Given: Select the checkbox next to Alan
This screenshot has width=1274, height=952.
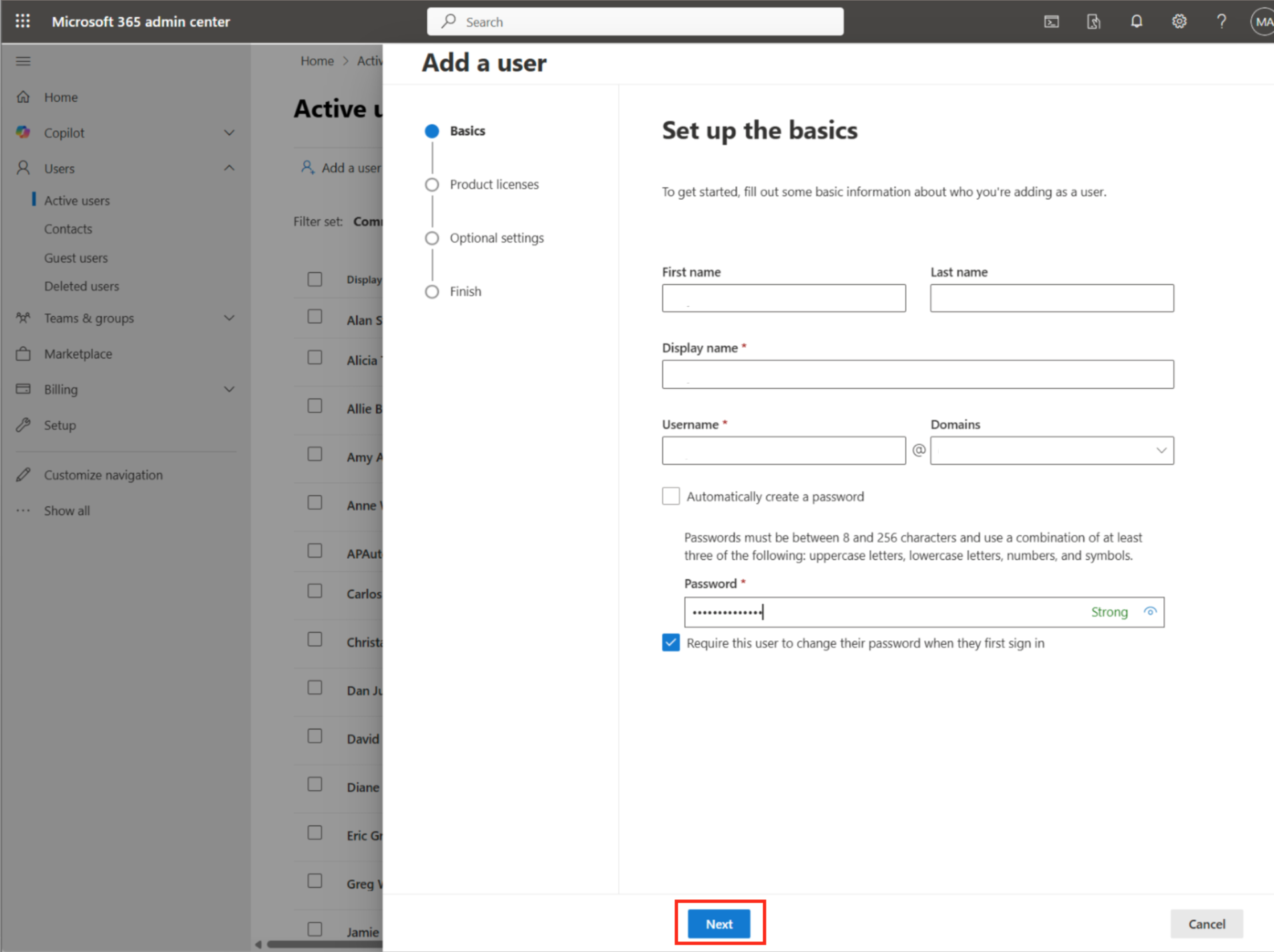Looking at the screenshot, I should 314,317.
